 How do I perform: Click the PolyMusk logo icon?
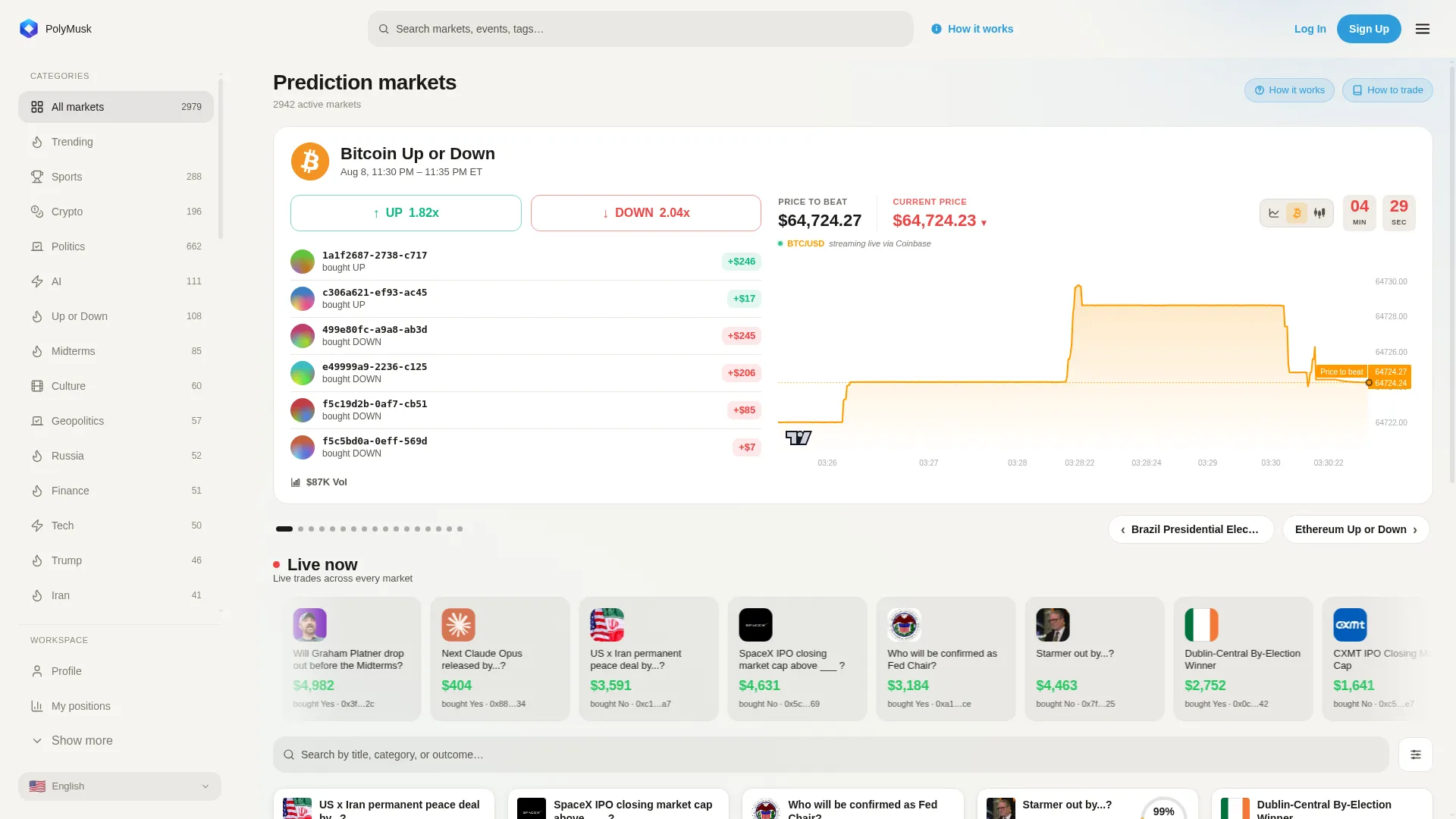tap(29, 29)
